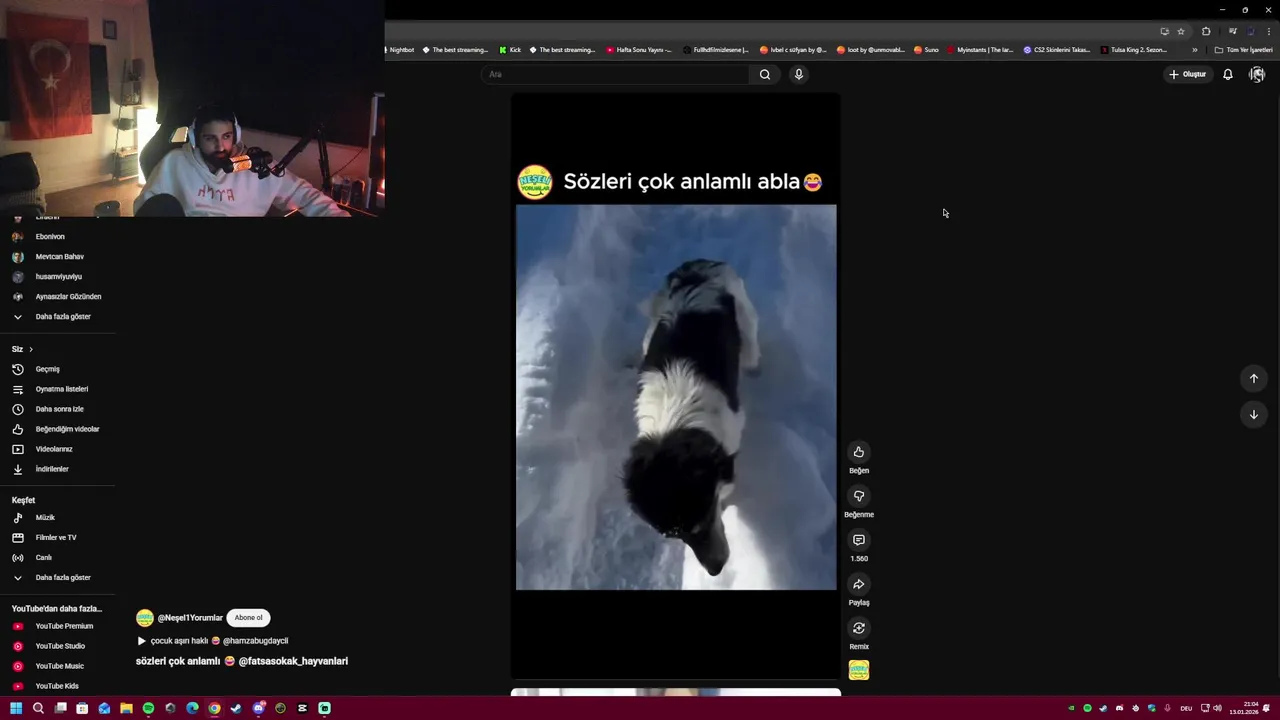Image resolution: width=1280 pixels, height=720 pixels.
Task: Click the search magnifier button
Action: click(765, 74)
